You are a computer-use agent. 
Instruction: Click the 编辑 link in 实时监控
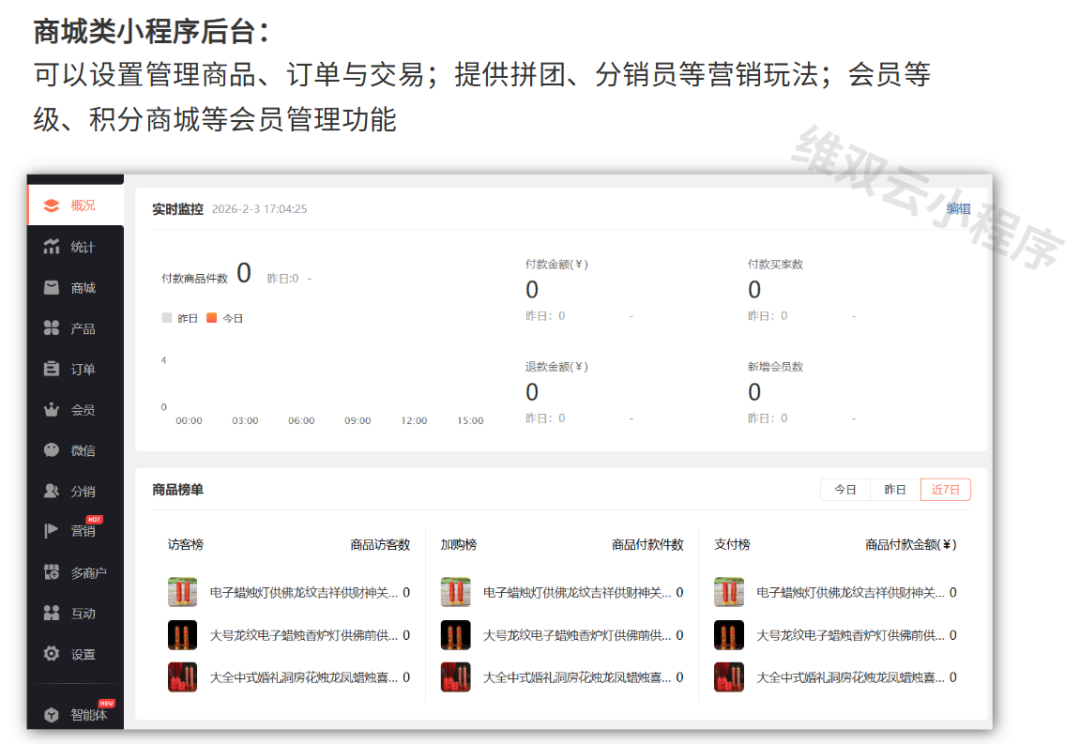958,208
